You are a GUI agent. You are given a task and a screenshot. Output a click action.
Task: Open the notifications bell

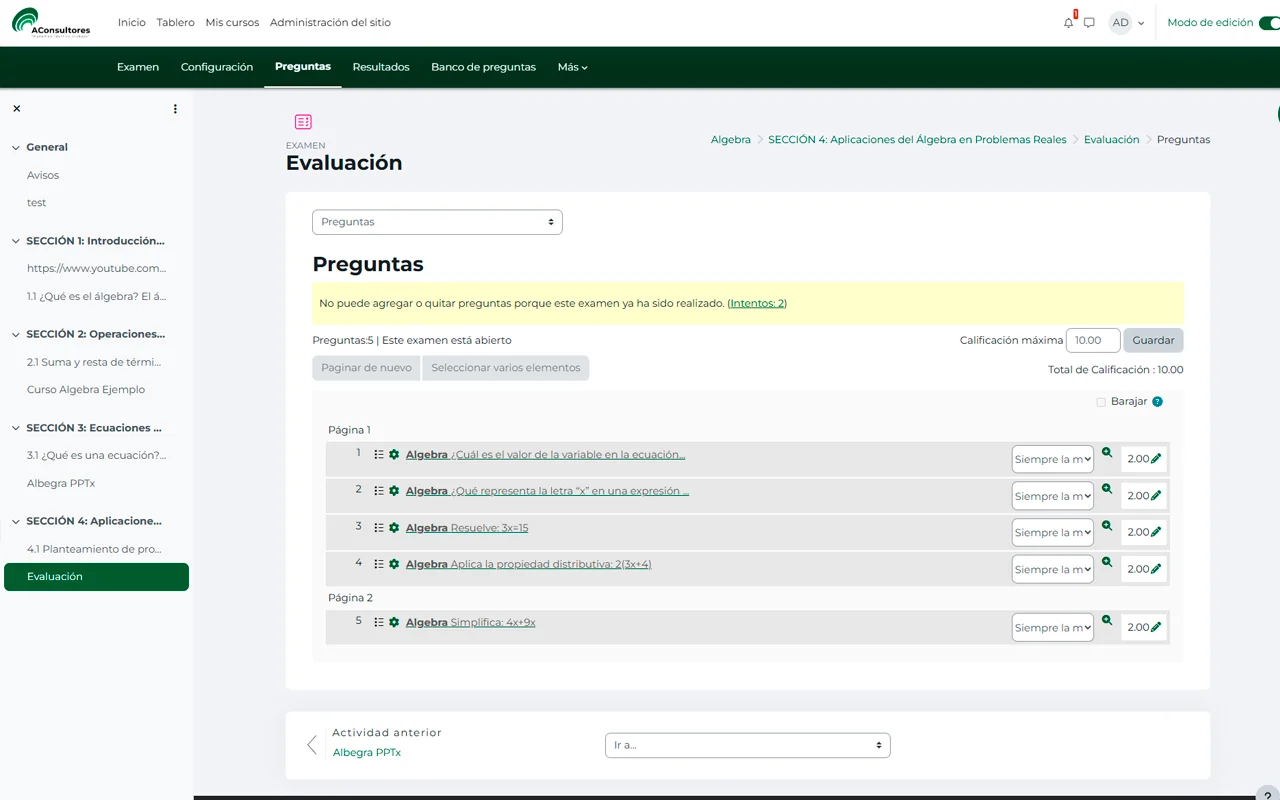(1068, 22)
